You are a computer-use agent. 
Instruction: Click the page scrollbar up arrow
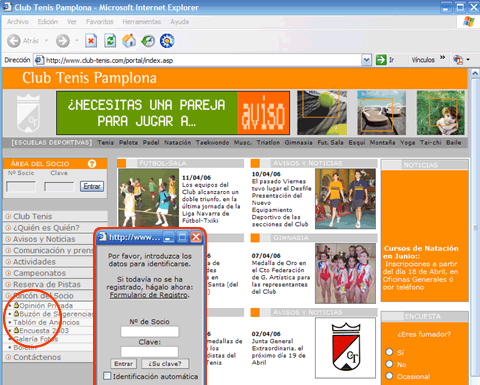[475, 74]
